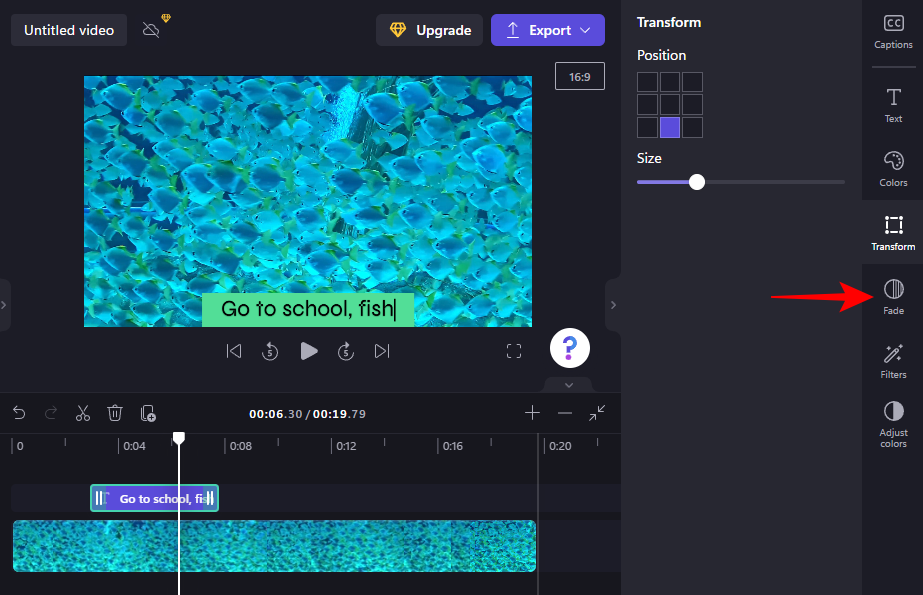The width and height of the screenshot is (923, 595).
Task: Collapse the right property panel
Action: click(613, 304)
